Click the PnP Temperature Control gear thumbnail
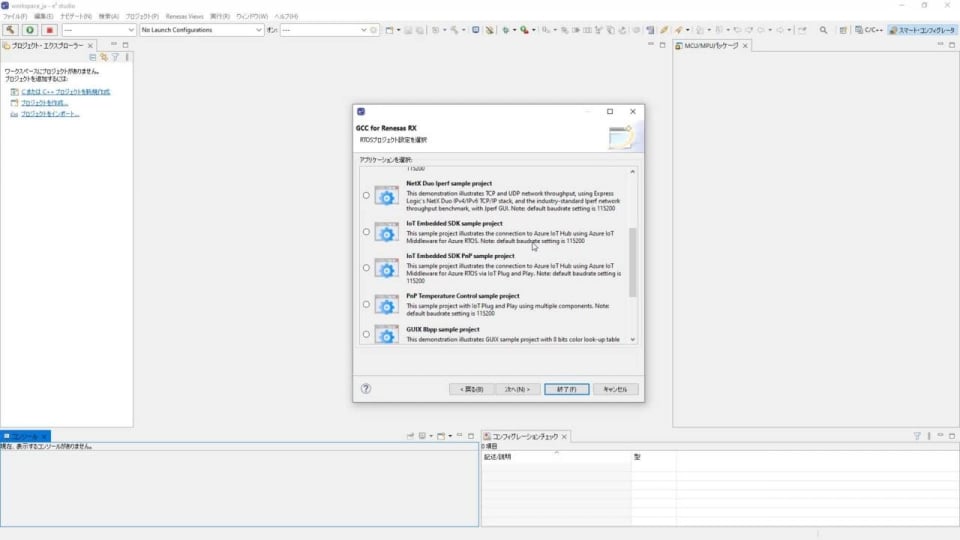The height and width of the screenshot is (540, 960). pyautogui.click(x=386, y=305)
